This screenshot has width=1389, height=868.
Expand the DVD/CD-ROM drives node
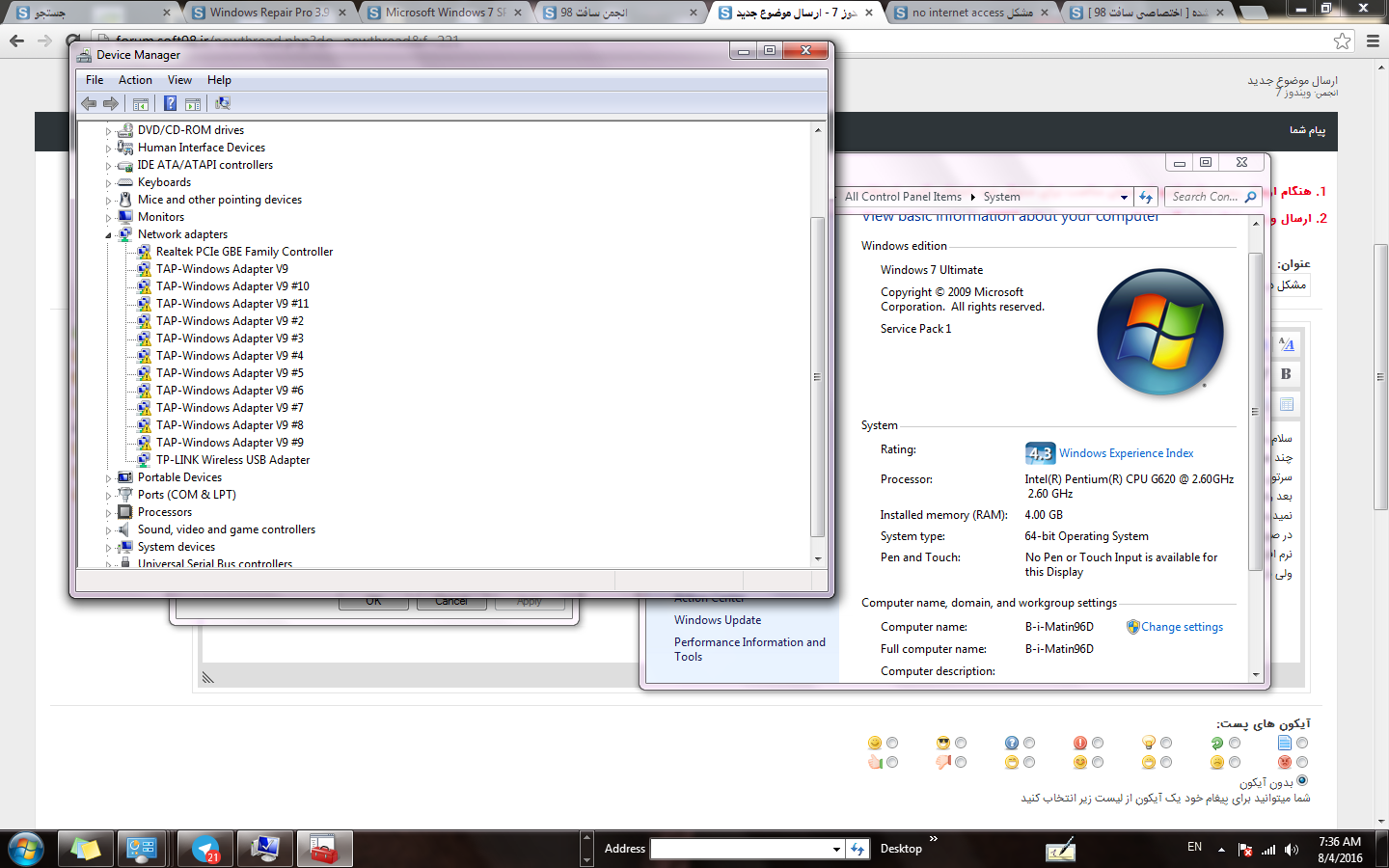(108, 131)
